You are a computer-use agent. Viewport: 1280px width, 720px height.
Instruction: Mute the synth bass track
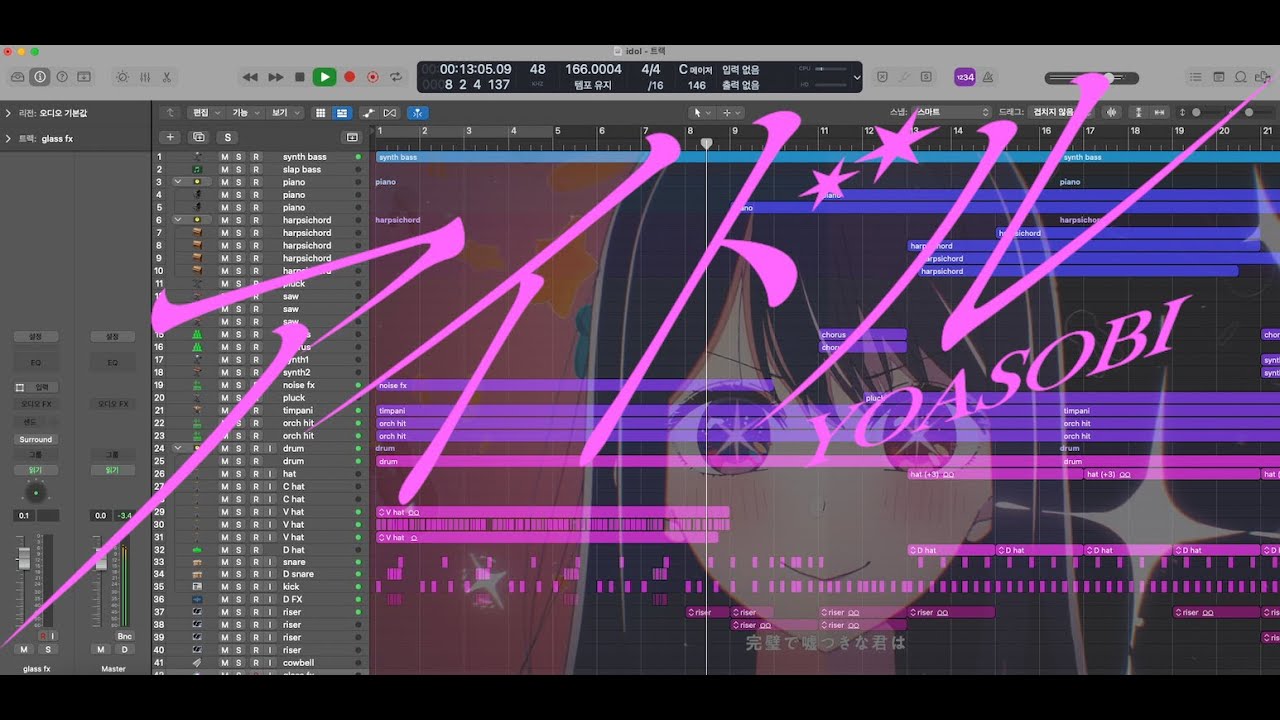[x=225, y=157]
